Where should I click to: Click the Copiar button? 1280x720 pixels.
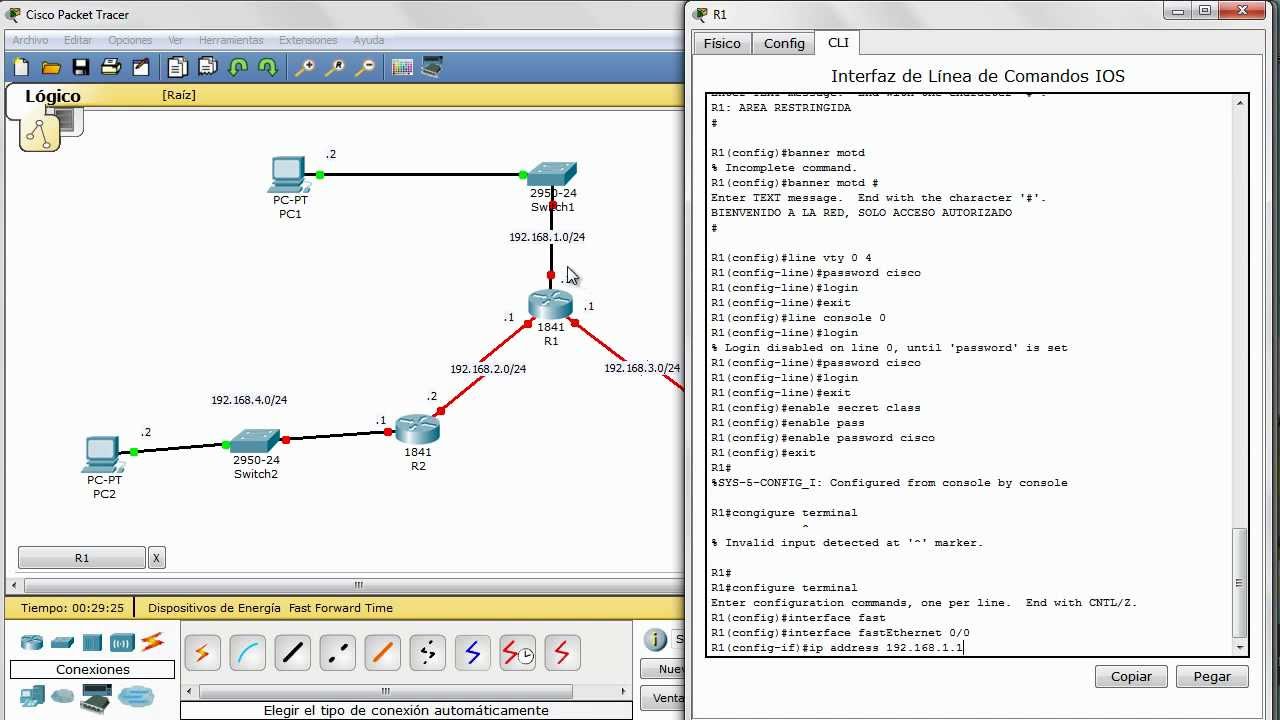[x=1131, y=676]
